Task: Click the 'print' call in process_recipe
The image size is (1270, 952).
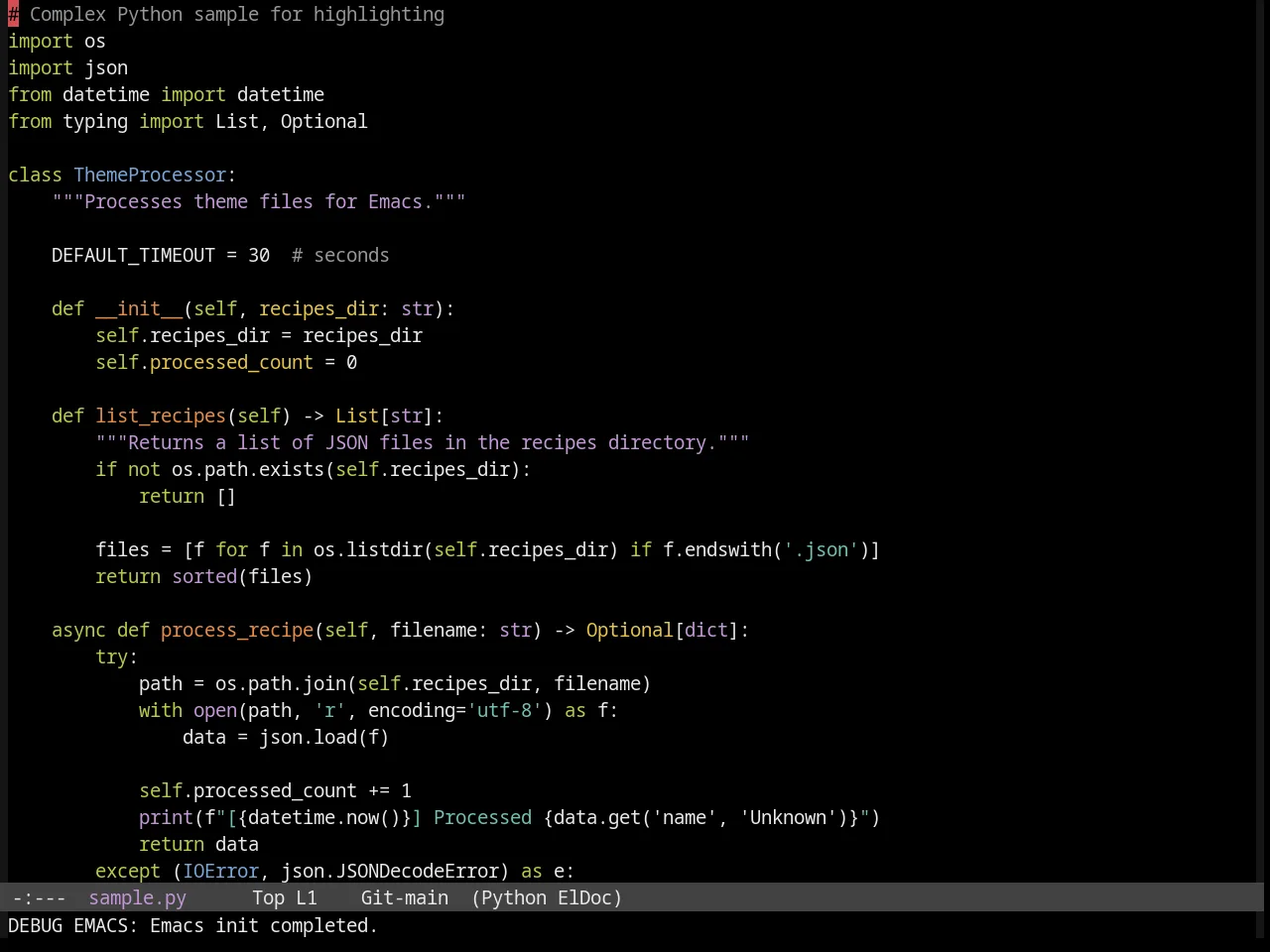Action: pyautogui.click(x=166, y=817)
